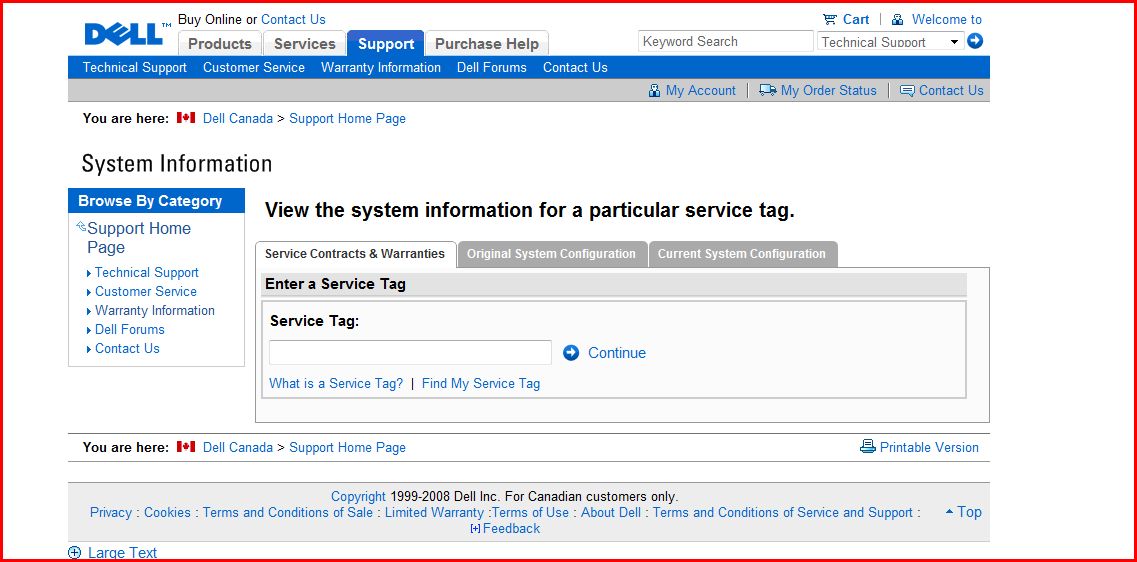Click Customer Service in sidebar
Viewport: 1137px width, 562px height.
pyautogui.click(x=146, y=292)
